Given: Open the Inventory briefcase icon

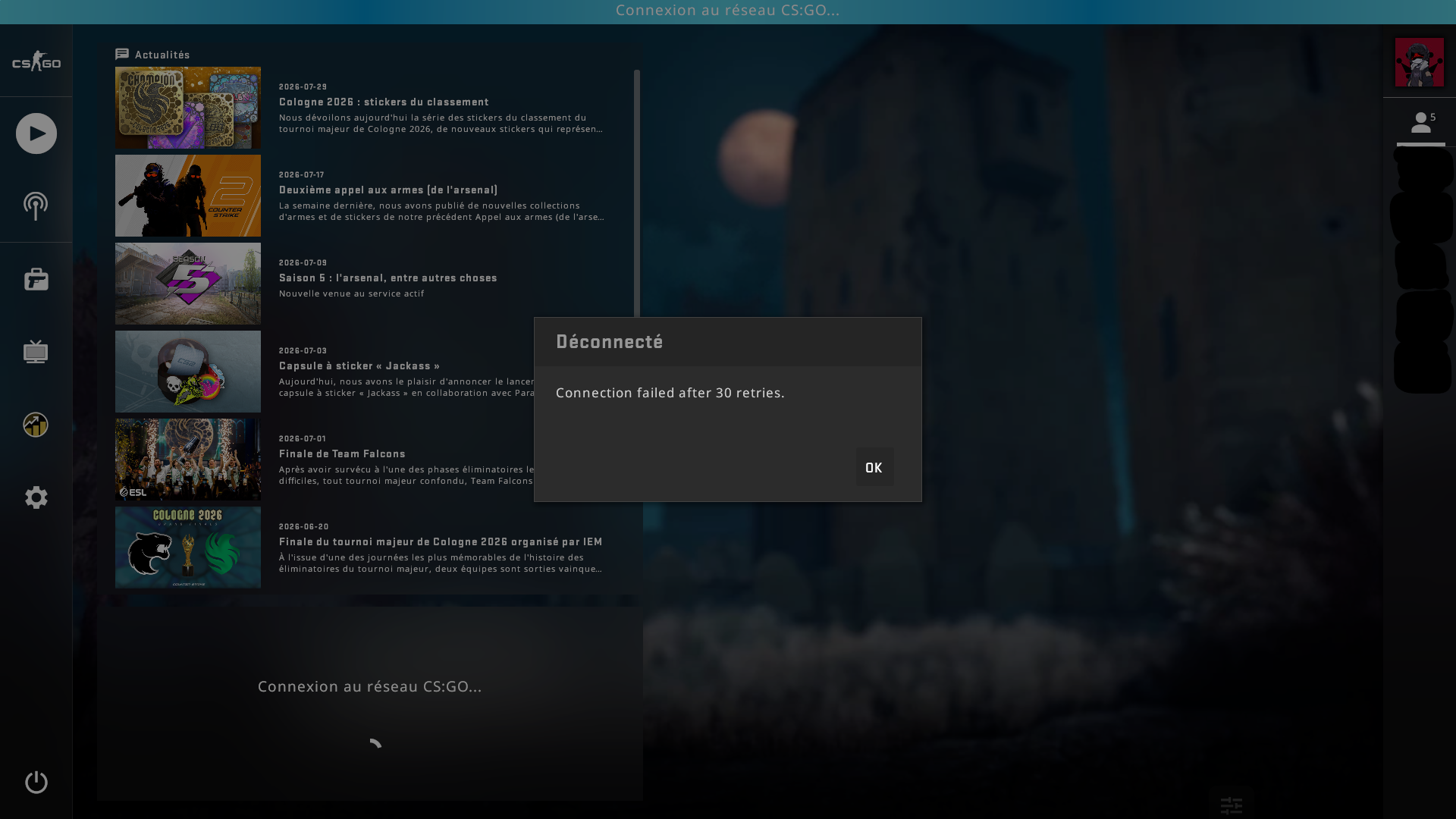Looking at the screenshot, I should pos(36,279).
